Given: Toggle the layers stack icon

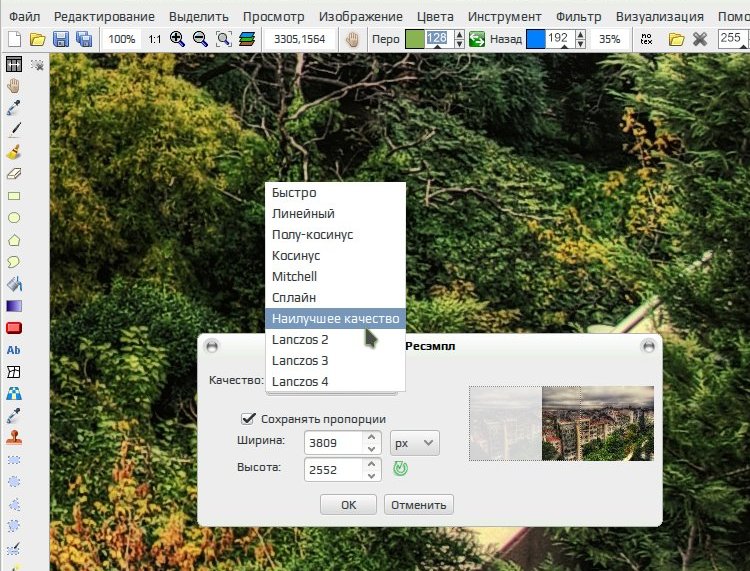Looking at the screenshot, I should (246, 39).
